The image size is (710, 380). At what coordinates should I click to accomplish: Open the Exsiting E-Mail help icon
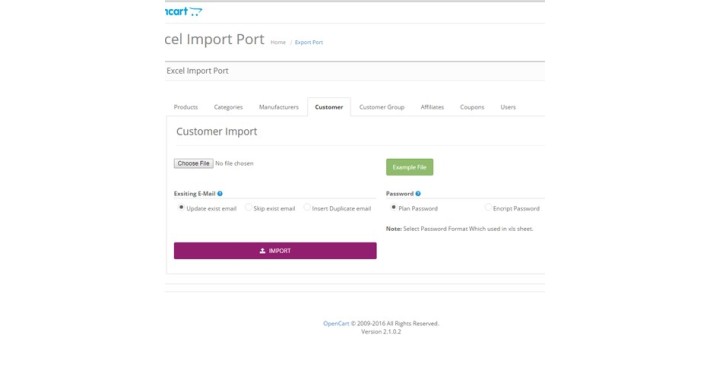click(x=220, y=193)
